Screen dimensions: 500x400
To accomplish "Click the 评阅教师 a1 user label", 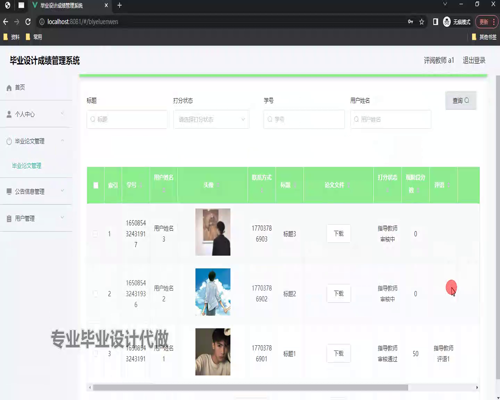I will (439, 60).
